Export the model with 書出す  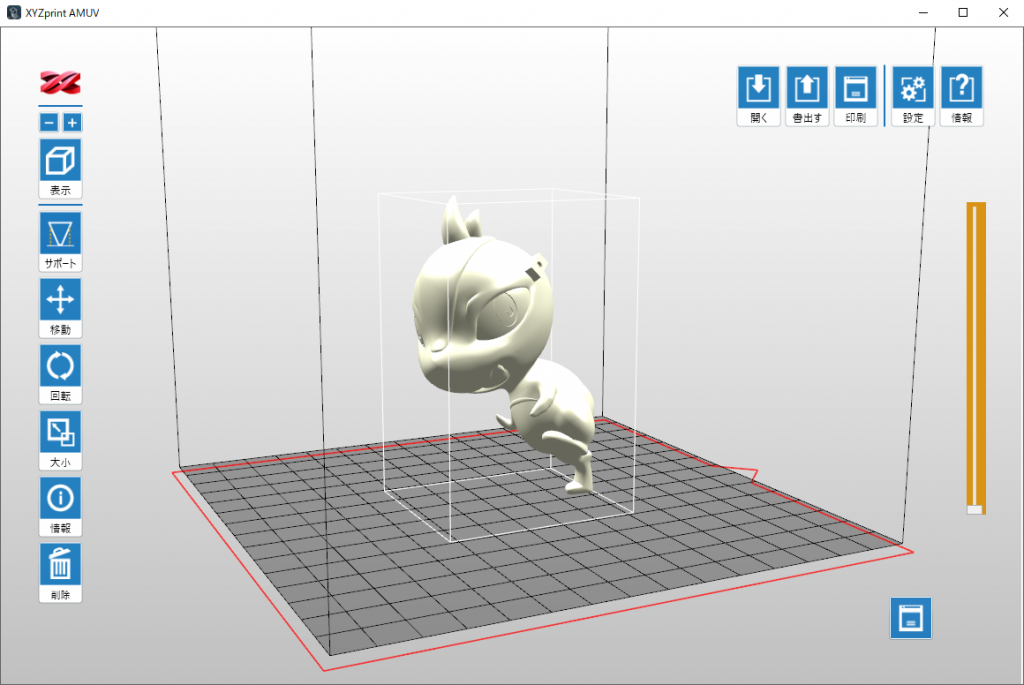click(807, 96)
